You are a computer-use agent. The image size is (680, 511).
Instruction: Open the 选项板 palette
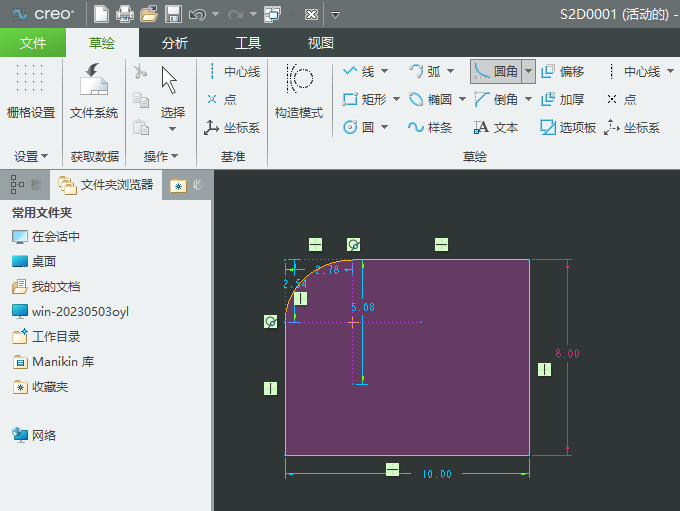(x=568, y=127)
